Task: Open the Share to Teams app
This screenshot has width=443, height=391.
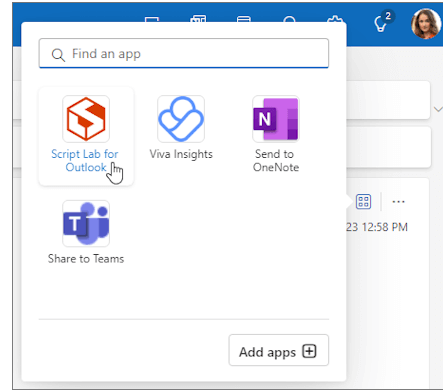Action: [86, 223]
